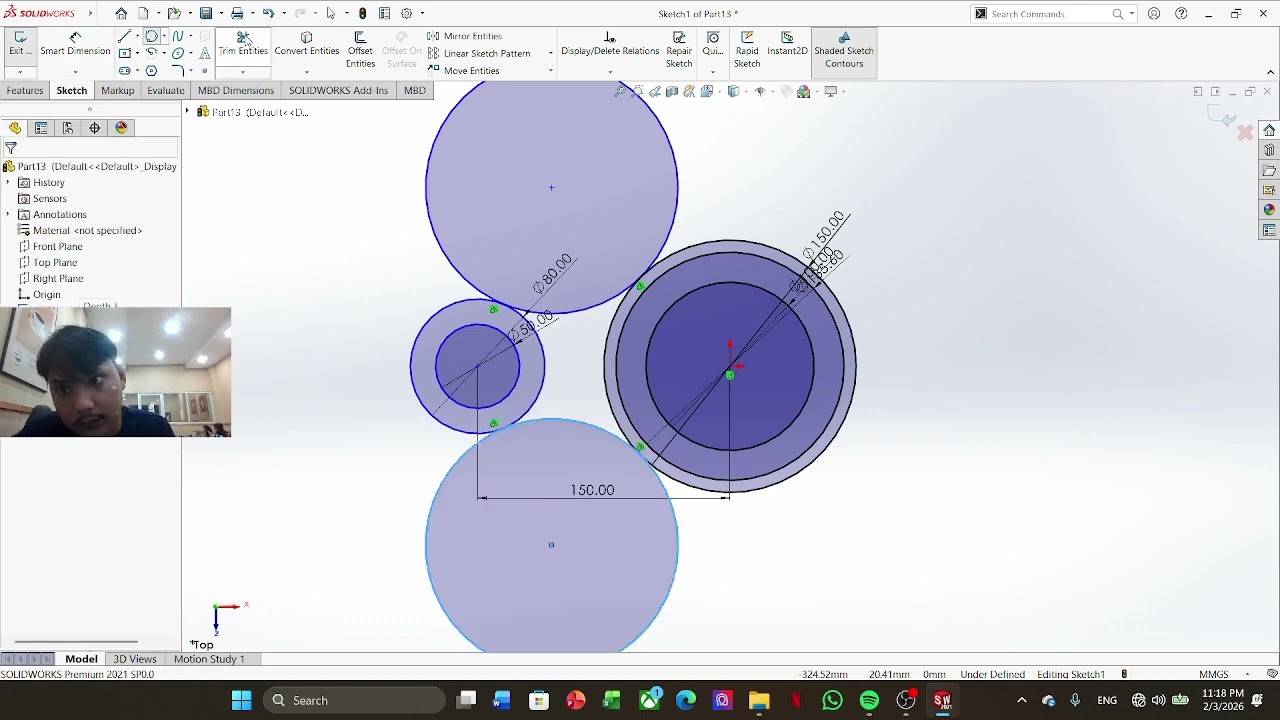Click the feature tree filter funnel
This screenshot has width=1280, height=720.
[x=11, y=148]
